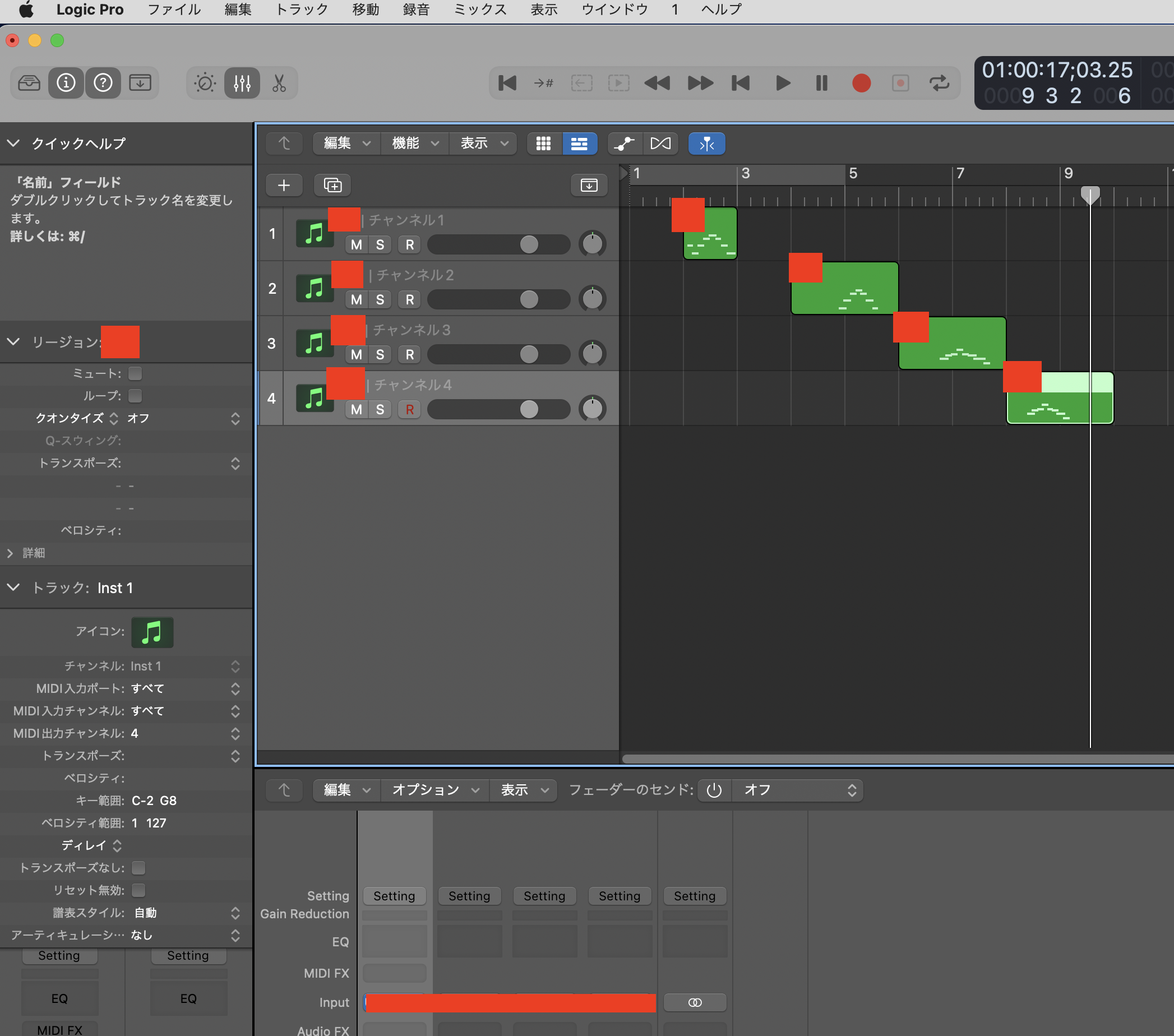Adjust track 1 volume slider knob
The width and height of the screenshot is (1174, 1036).
pos(529,244)
